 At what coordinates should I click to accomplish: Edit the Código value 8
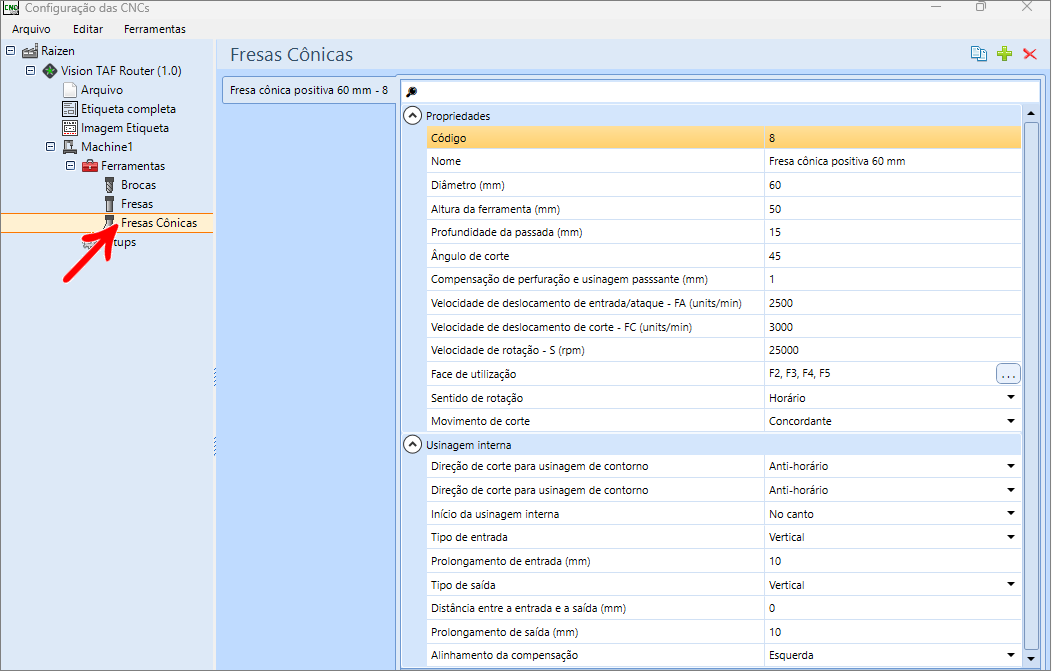tap(892, 138)
